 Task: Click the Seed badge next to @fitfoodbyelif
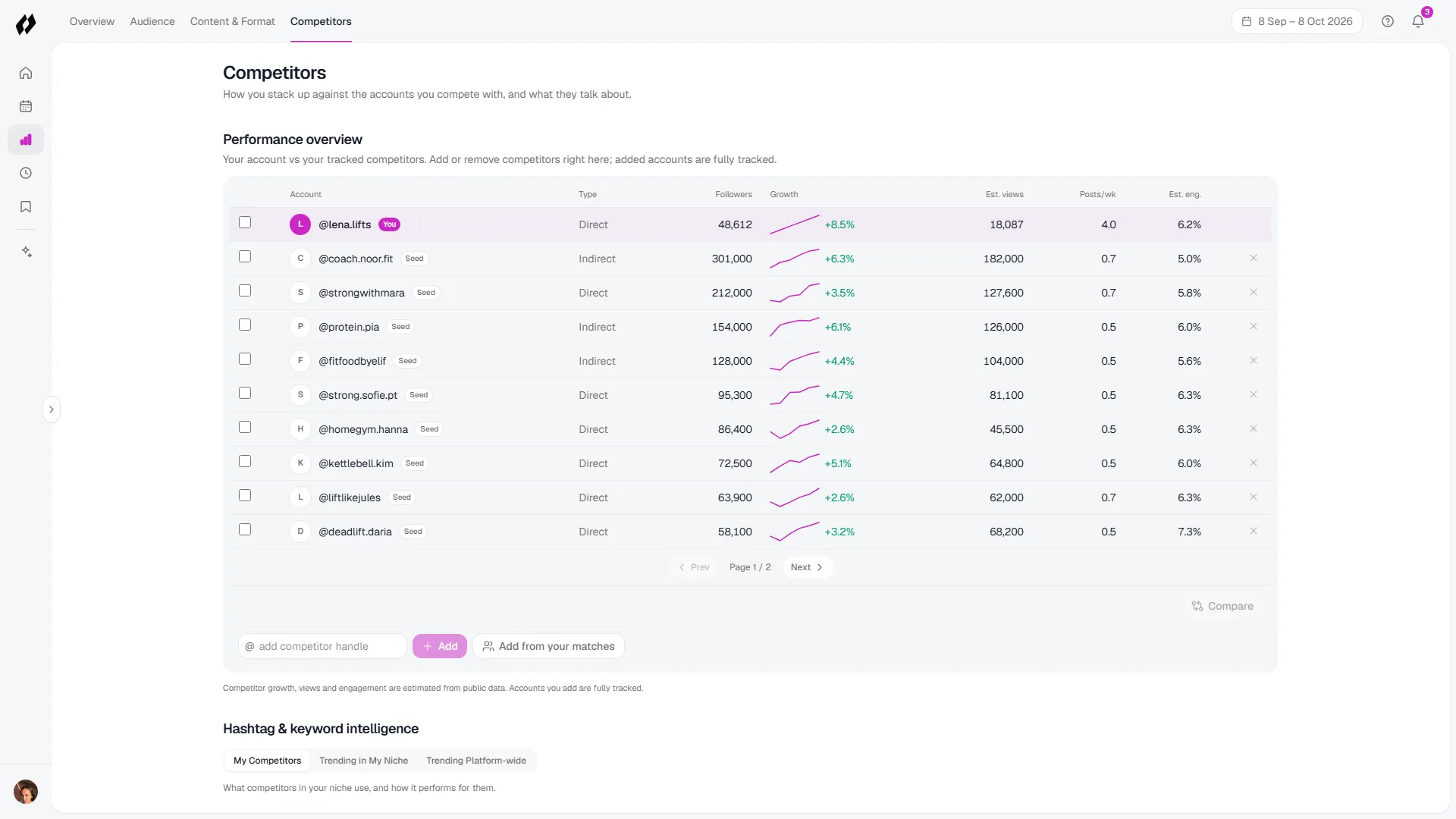point(407,361)
